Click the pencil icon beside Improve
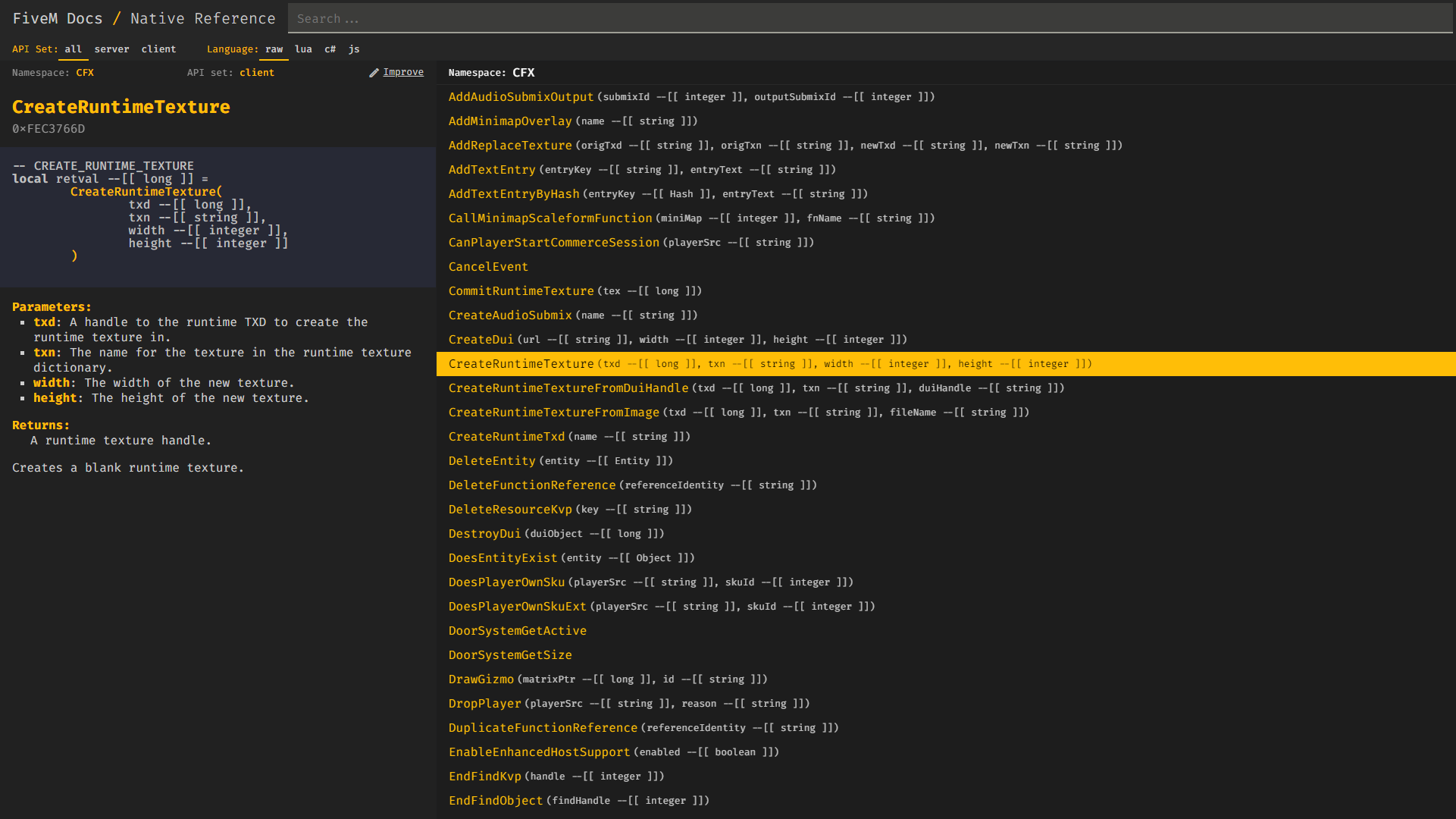This screenshot has width=1456, height=819. click(x=374, y=73)
